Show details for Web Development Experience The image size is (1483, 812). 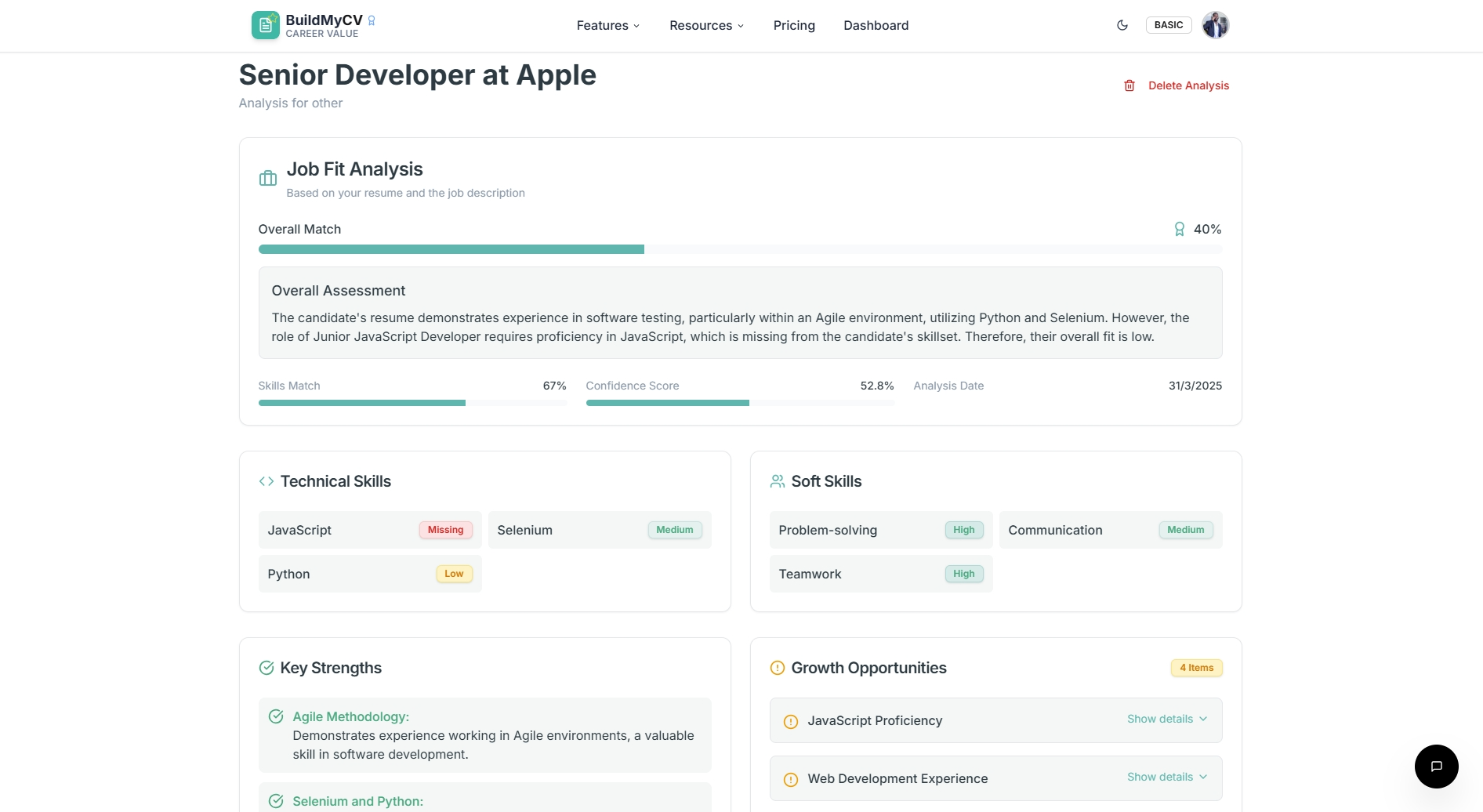coord(1167,777)
